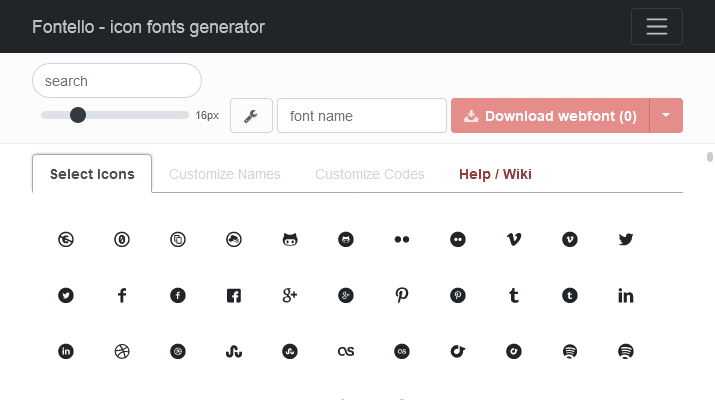This screenshot has height=400, width=715.
Task: Choose the square Facebook icon
Action: 234,296
